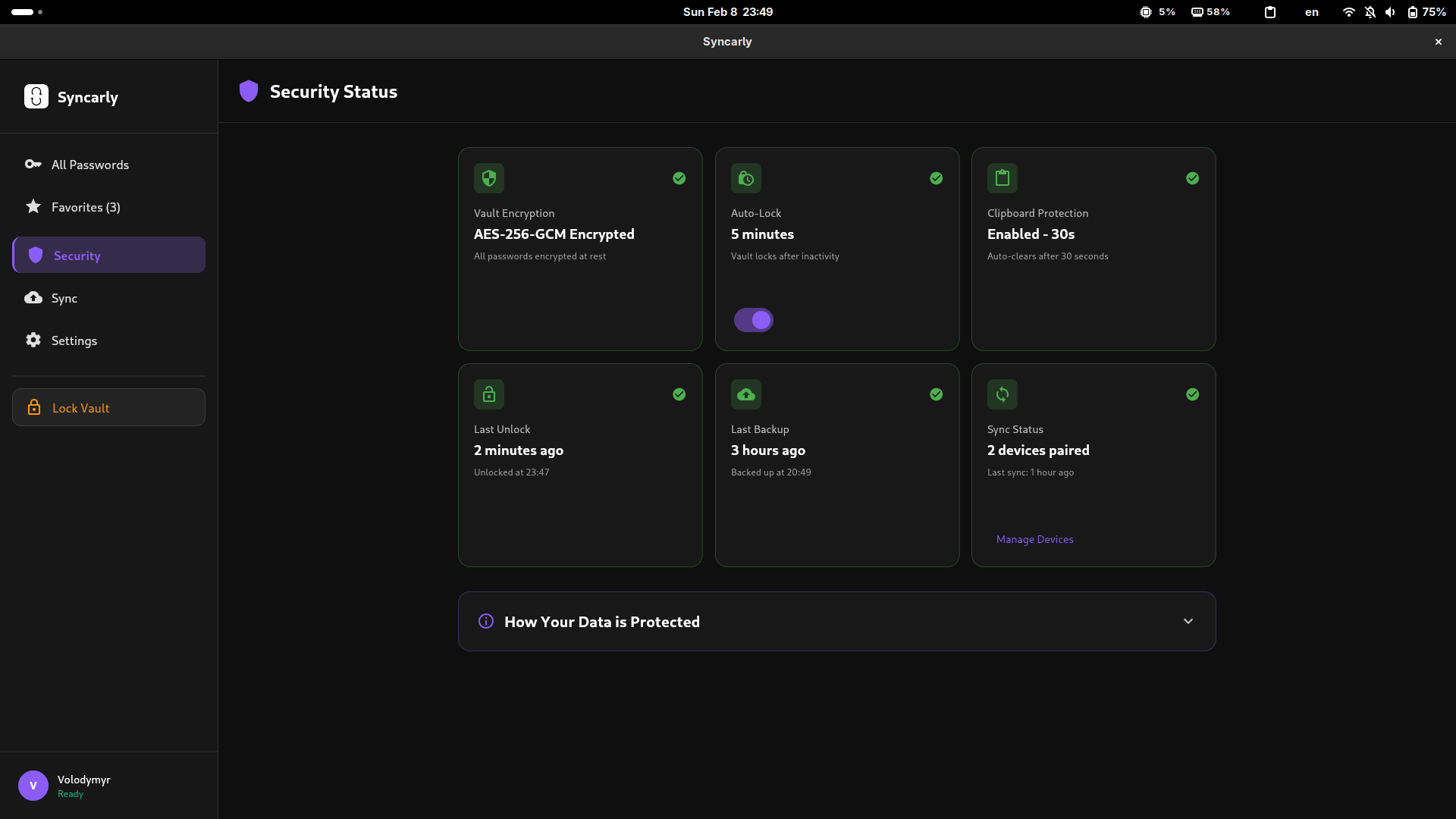The width and height of the screenshot is (1456, 819).
Task: Select the Vault Encryption shield icon
Action: click(x=488, y=177)
